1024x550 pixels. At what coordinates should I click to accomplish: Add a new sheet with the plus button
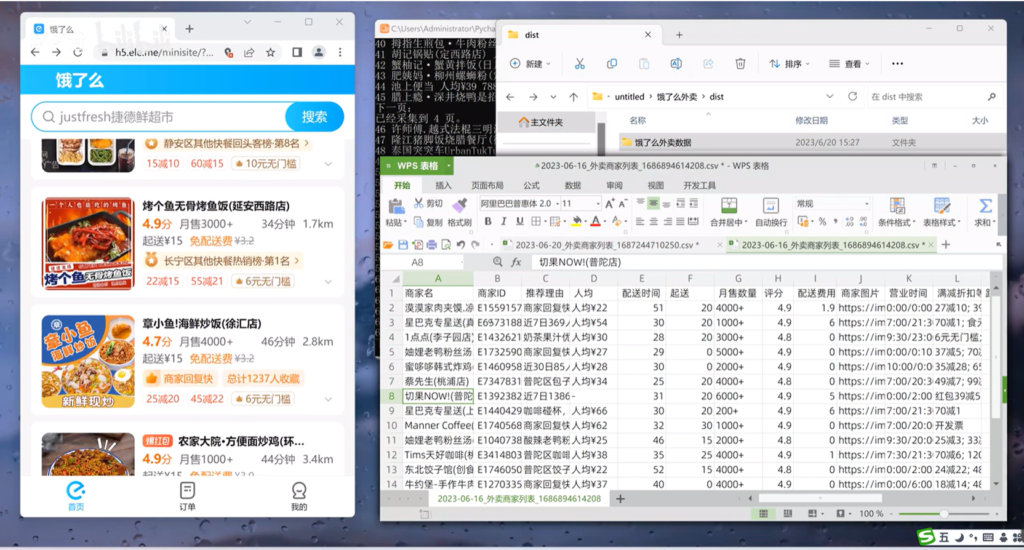(x=620, y=499)
